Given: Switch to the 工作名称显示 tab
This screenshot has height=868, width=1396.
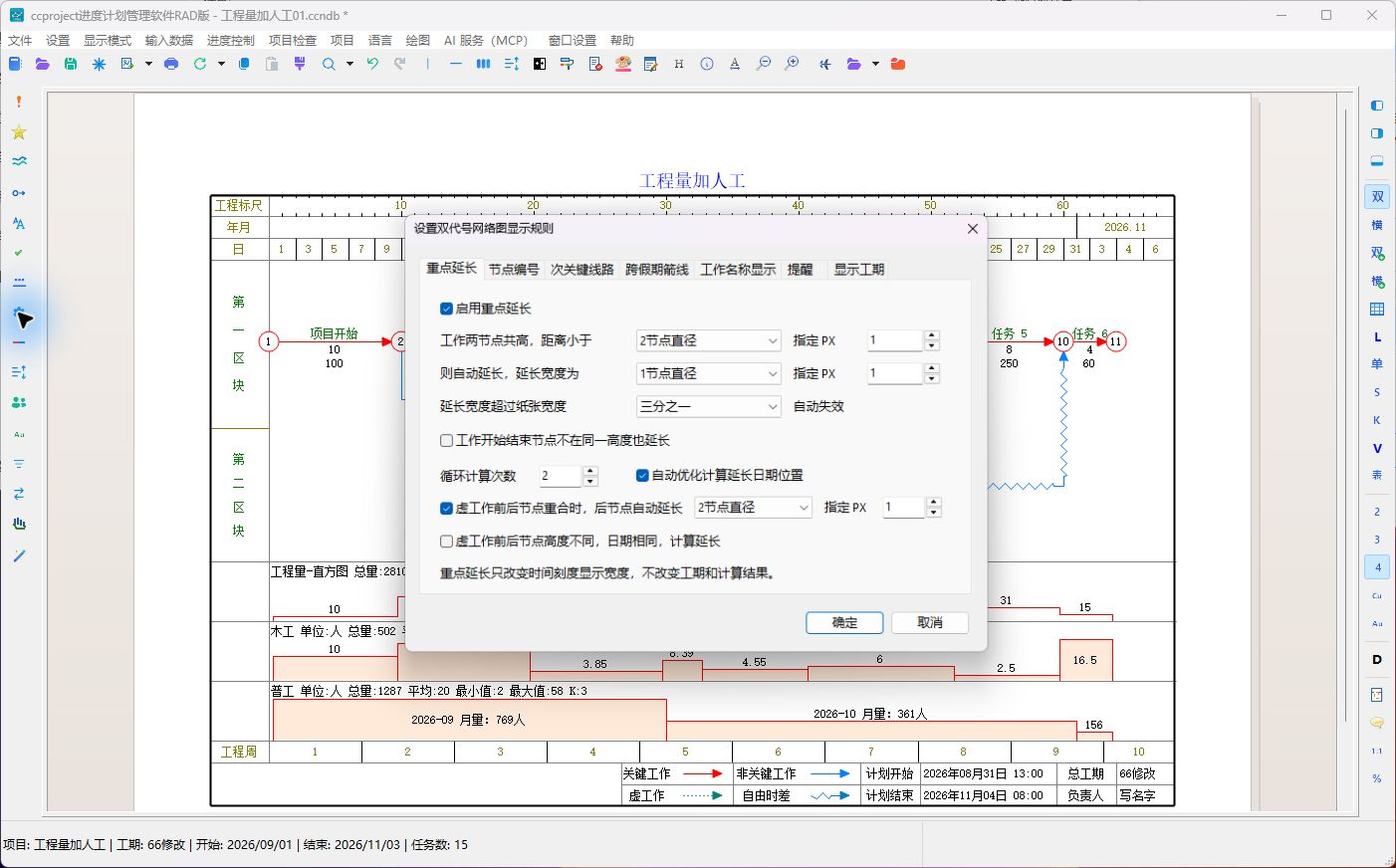Looking at the screenshot, I should (x=738, y=270).
